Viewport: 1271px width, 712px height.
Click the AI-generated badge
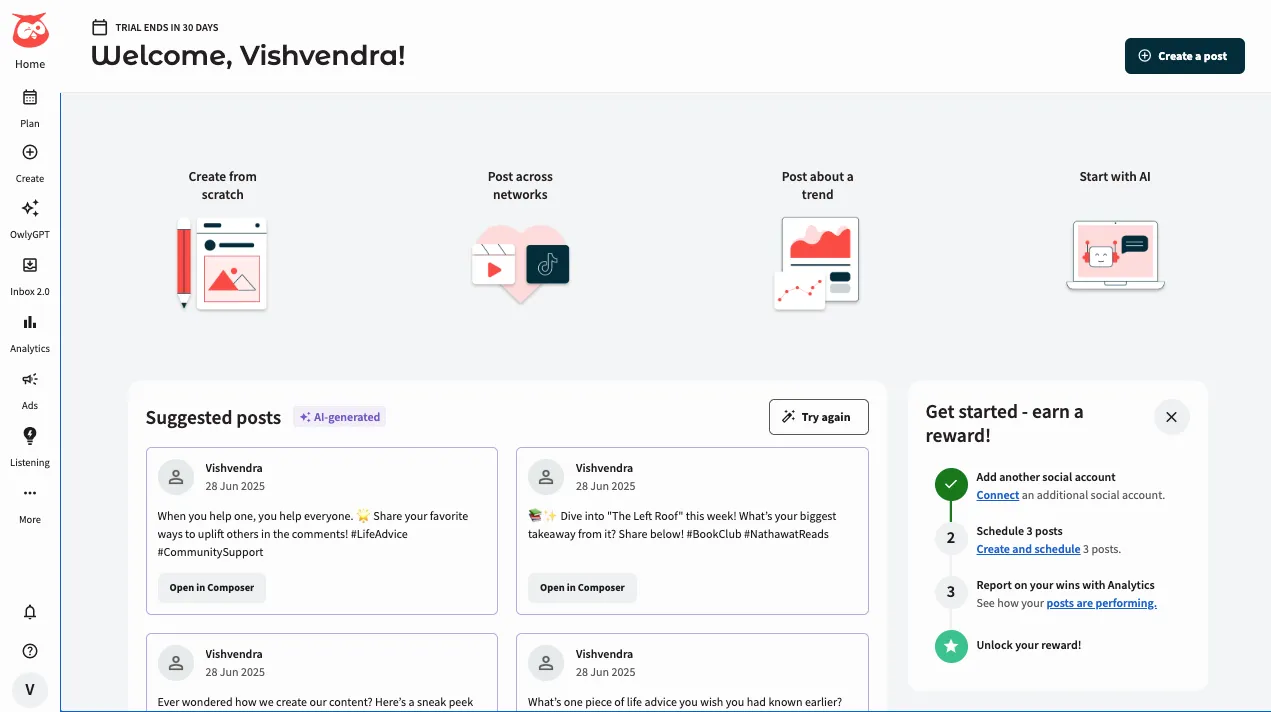click(x=340, y=417)
